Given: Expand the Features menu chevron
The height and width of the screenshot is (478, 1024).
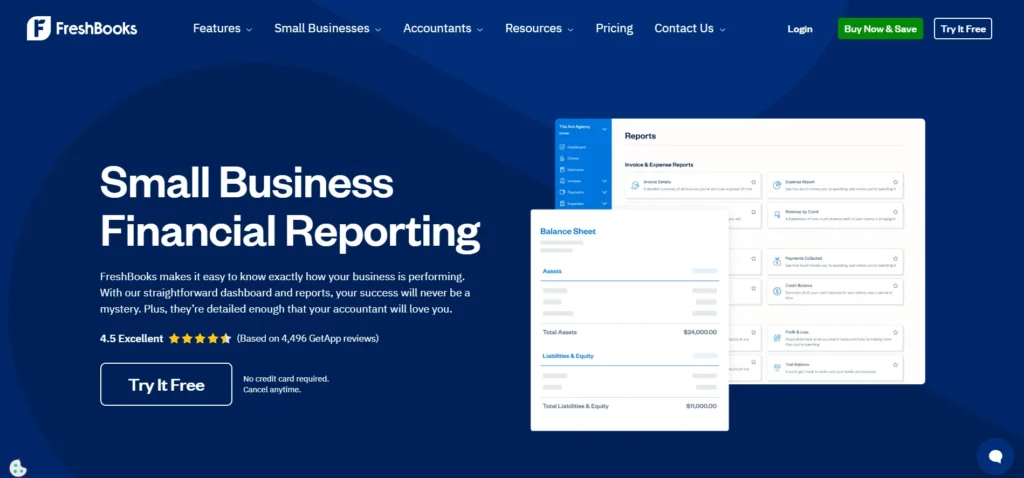Looking at the screenshot, I should 249,30.
